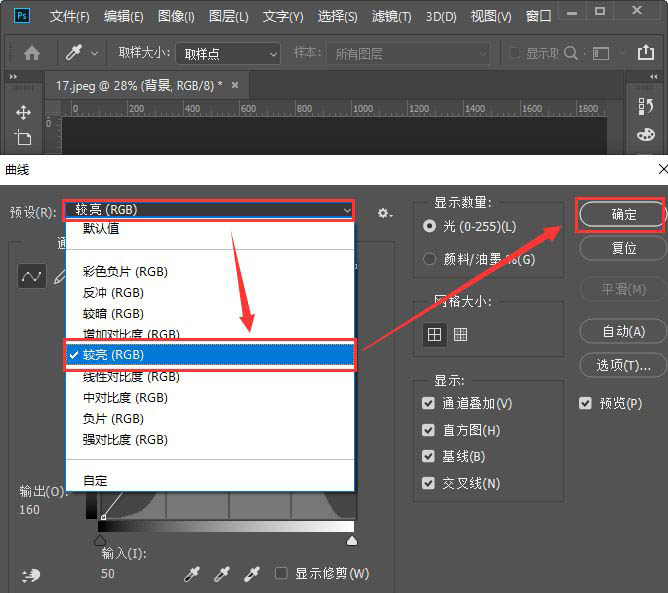Close the Curves dialog
The width and height of the screenshot is (668, 593).
(662, 169)
